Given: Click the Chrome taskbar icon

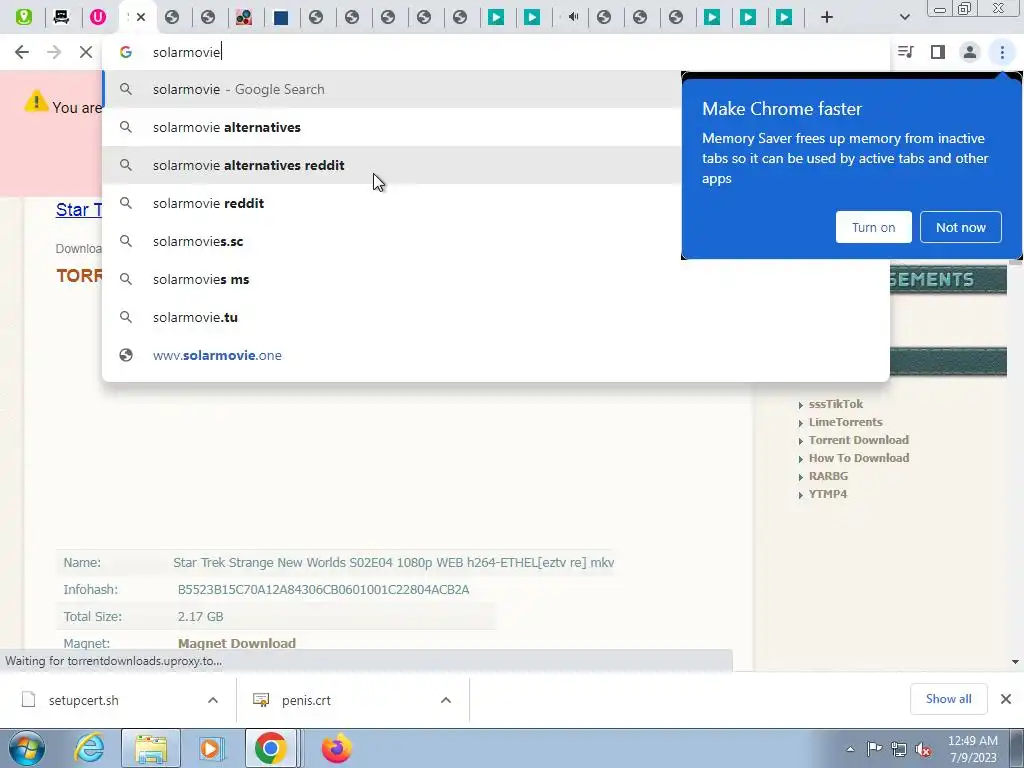Looking at the screenshot, I should tap(271, 748).
